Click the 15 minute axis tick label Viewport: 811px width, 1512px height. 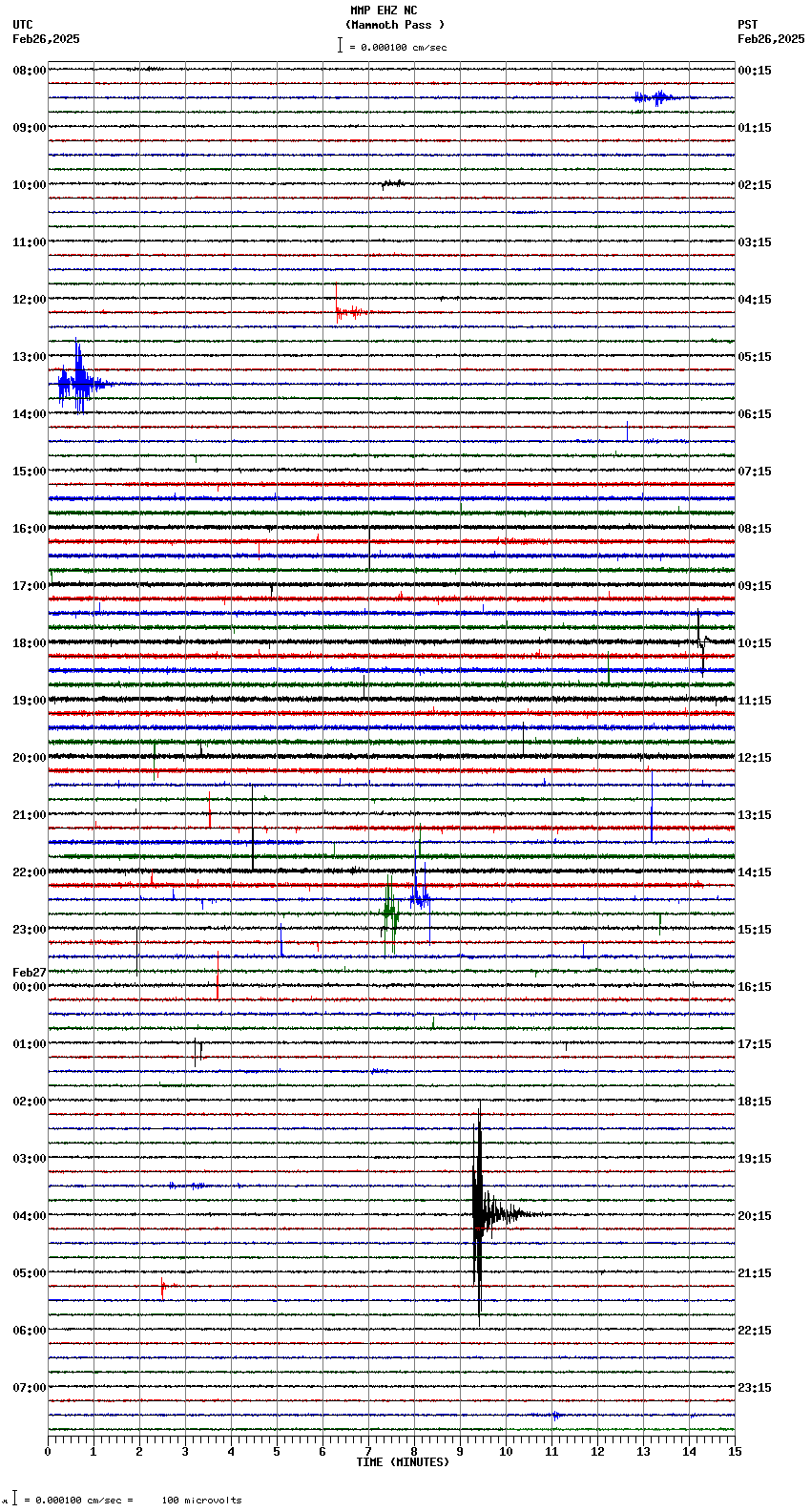(735, 1452)
